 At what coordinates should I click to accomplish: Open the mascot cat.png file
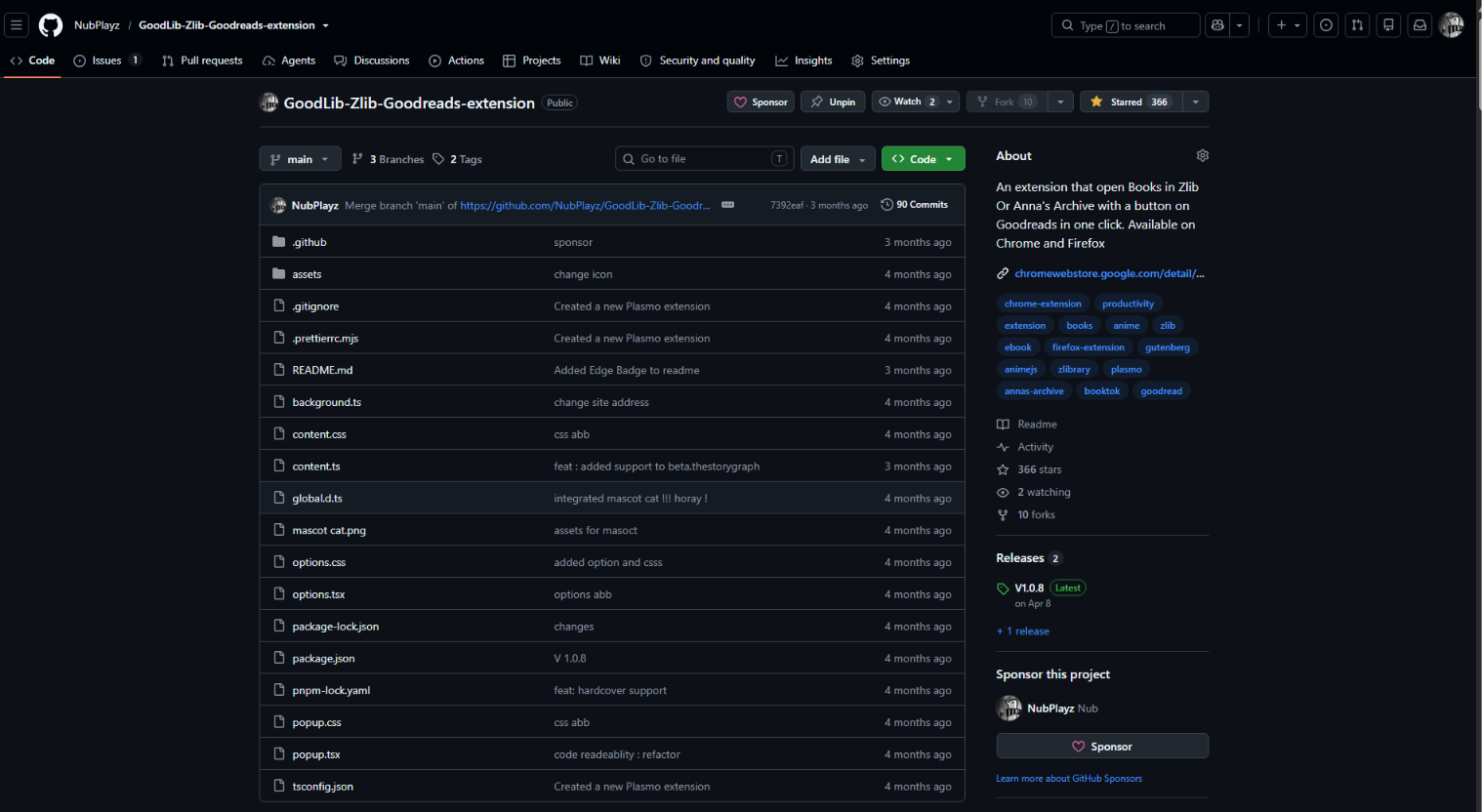[329, 531]
